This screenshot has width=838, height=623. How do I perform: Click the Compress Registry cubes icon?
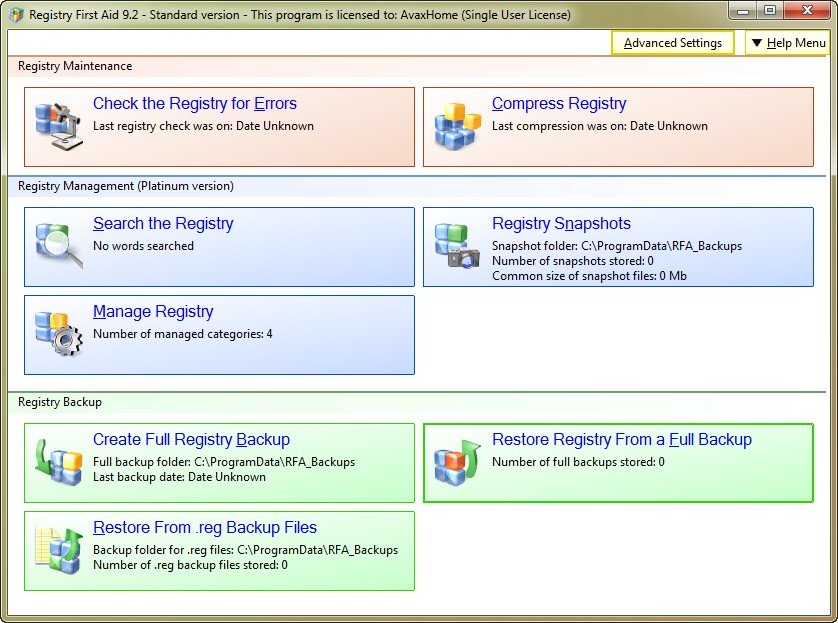click(x=457, y=126)
